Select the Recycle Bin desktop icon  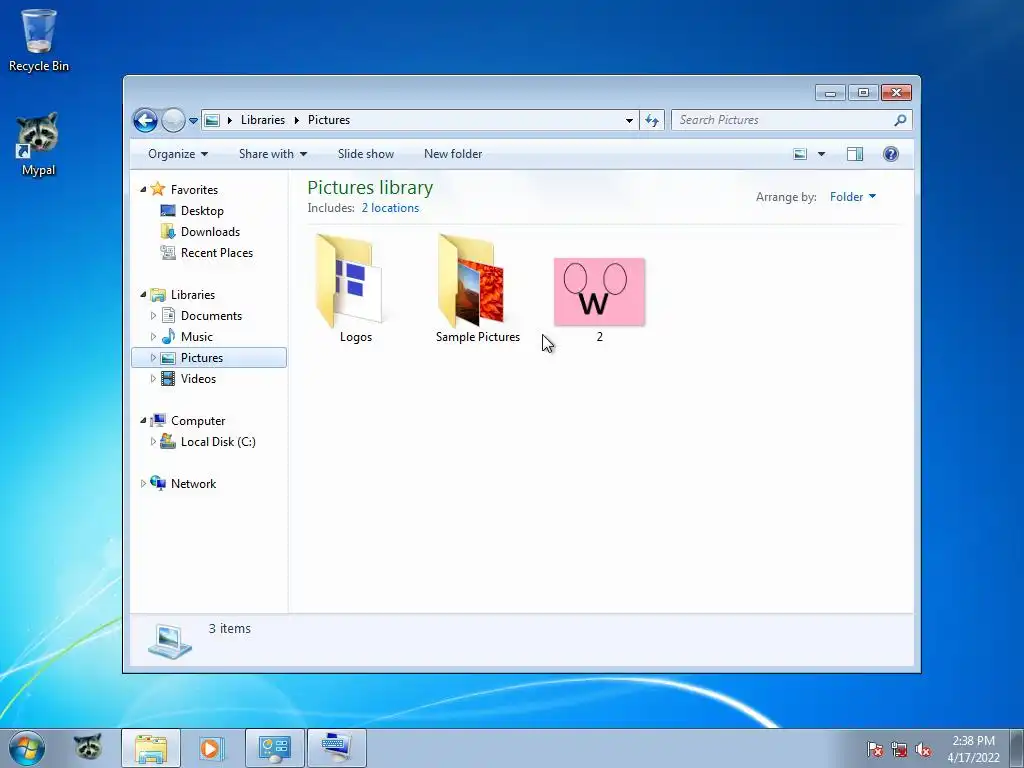point(39,40)
